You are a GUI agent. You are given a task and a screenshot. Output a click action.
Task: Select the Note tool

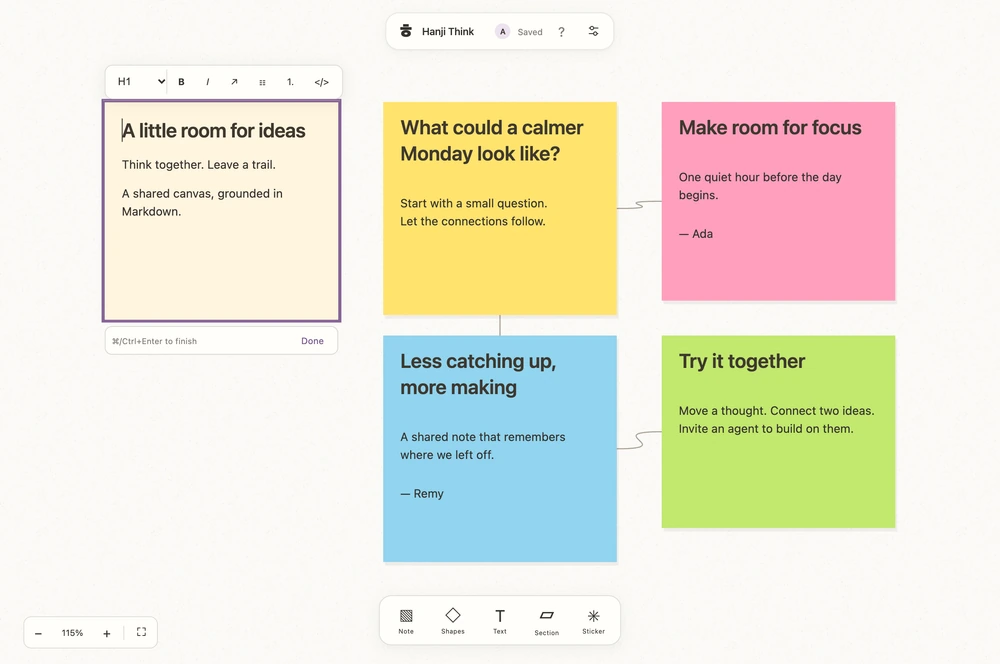pos(406,621)
